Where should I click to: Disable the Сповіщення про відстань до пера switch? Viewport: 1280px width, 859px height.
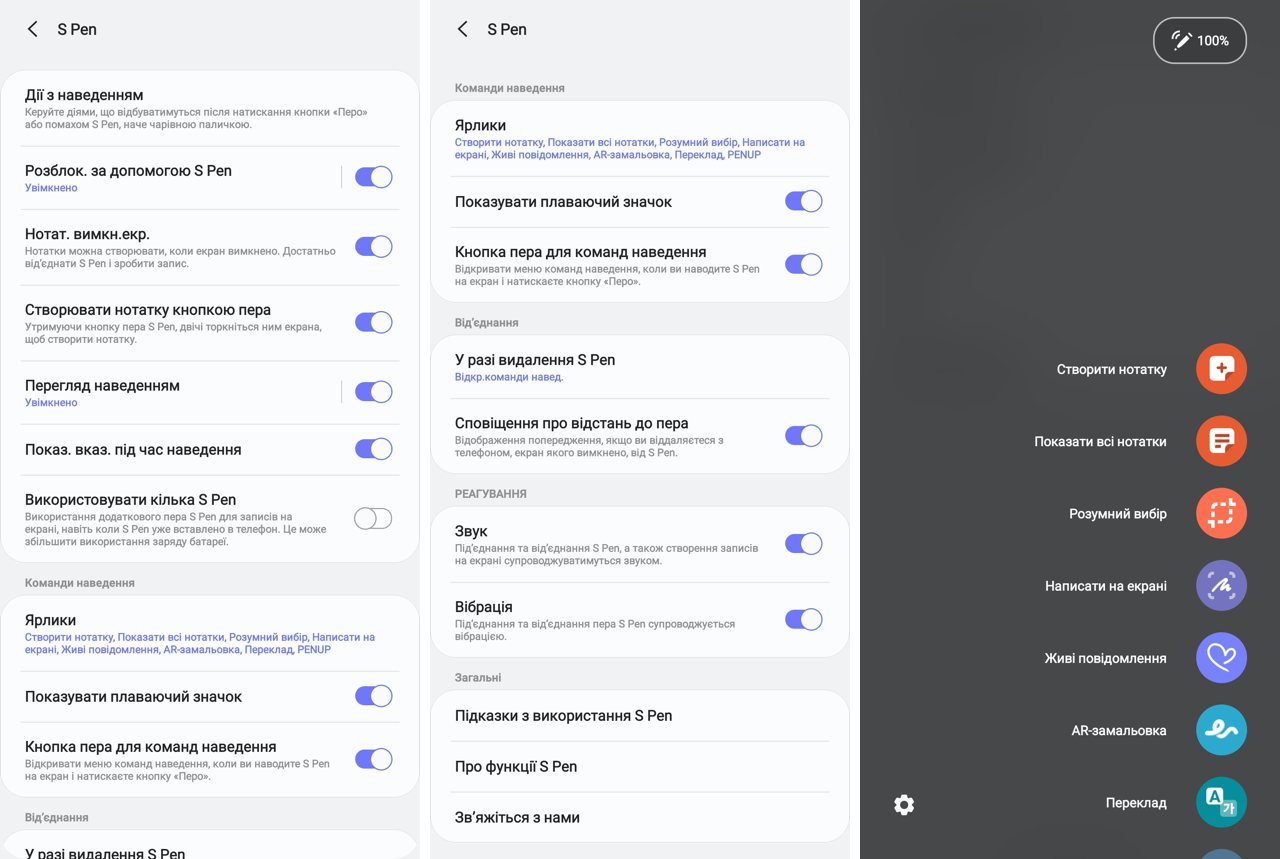coord(804,435)
